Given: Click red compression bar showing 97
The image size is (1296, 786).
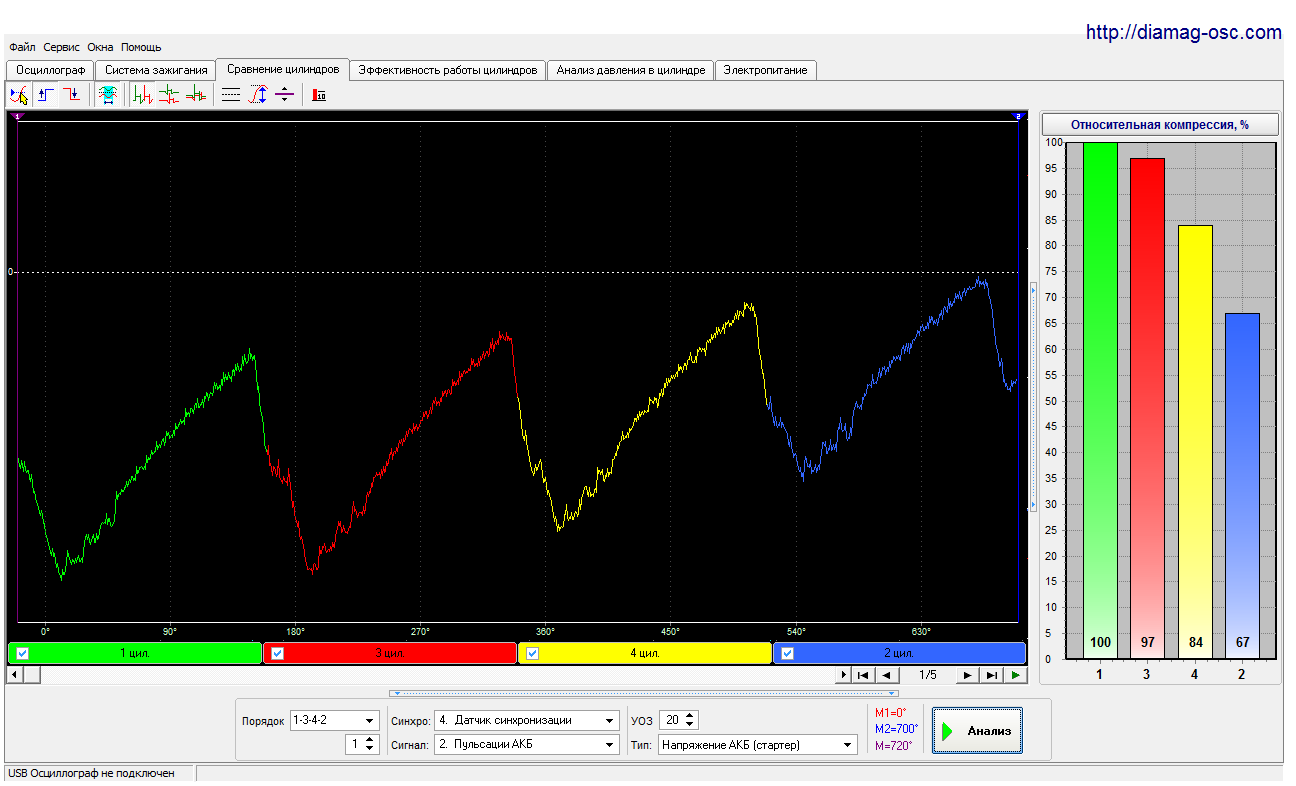Looking at the screenshot, I should 1147,408.
